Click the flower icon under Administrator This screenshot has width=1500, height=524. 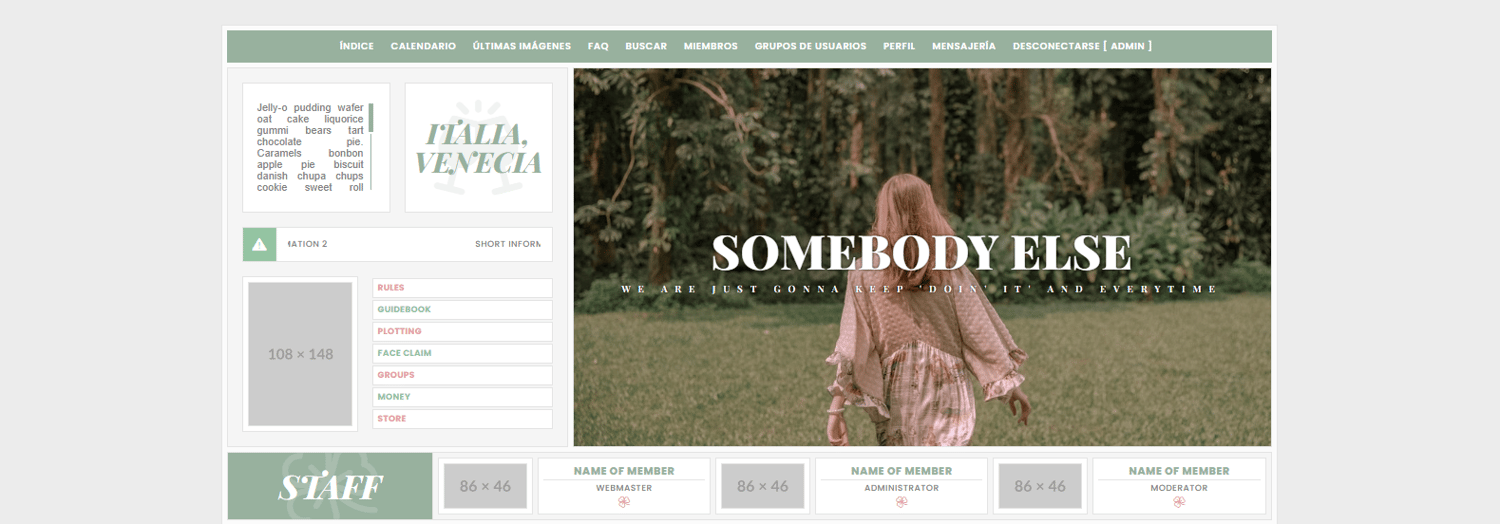[x=901, y=502]
